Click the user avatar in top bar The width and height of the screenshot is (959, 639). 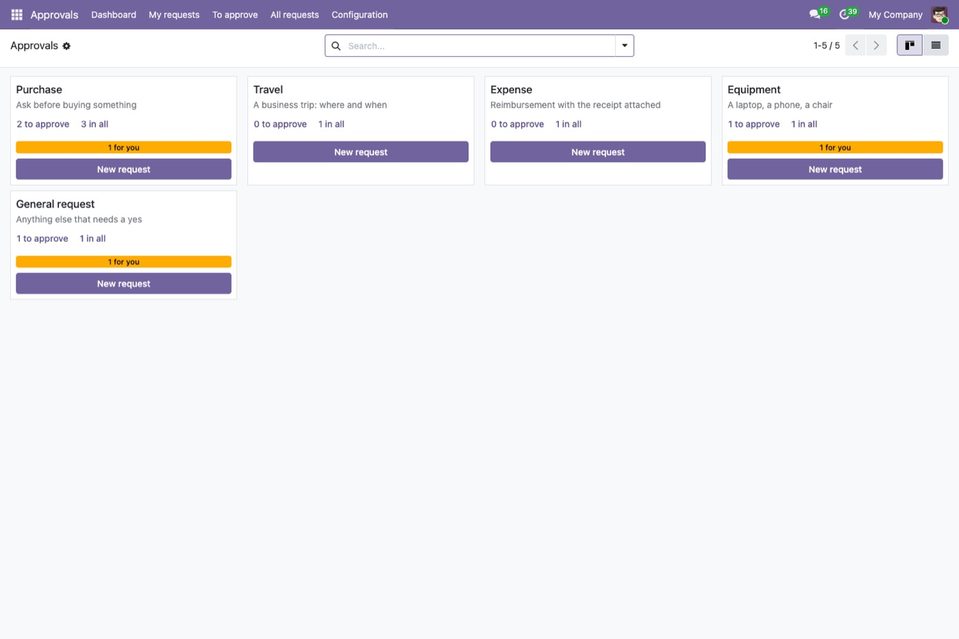tap(939, 15)
